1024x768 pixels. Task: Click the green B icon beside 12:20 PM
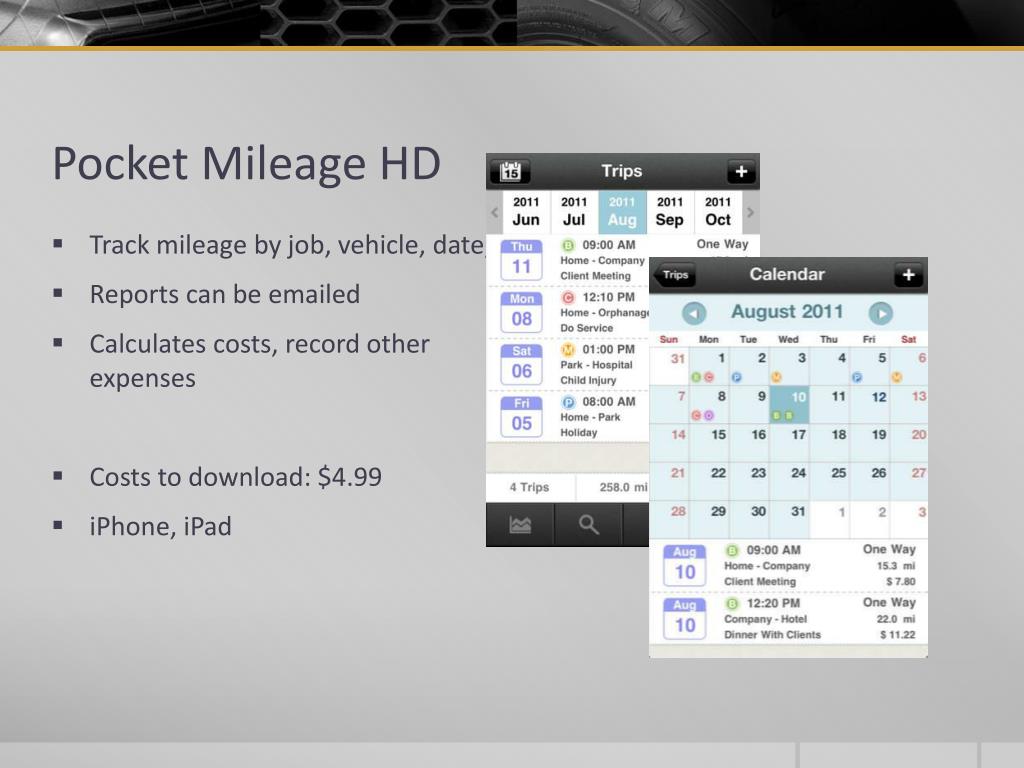732,603
